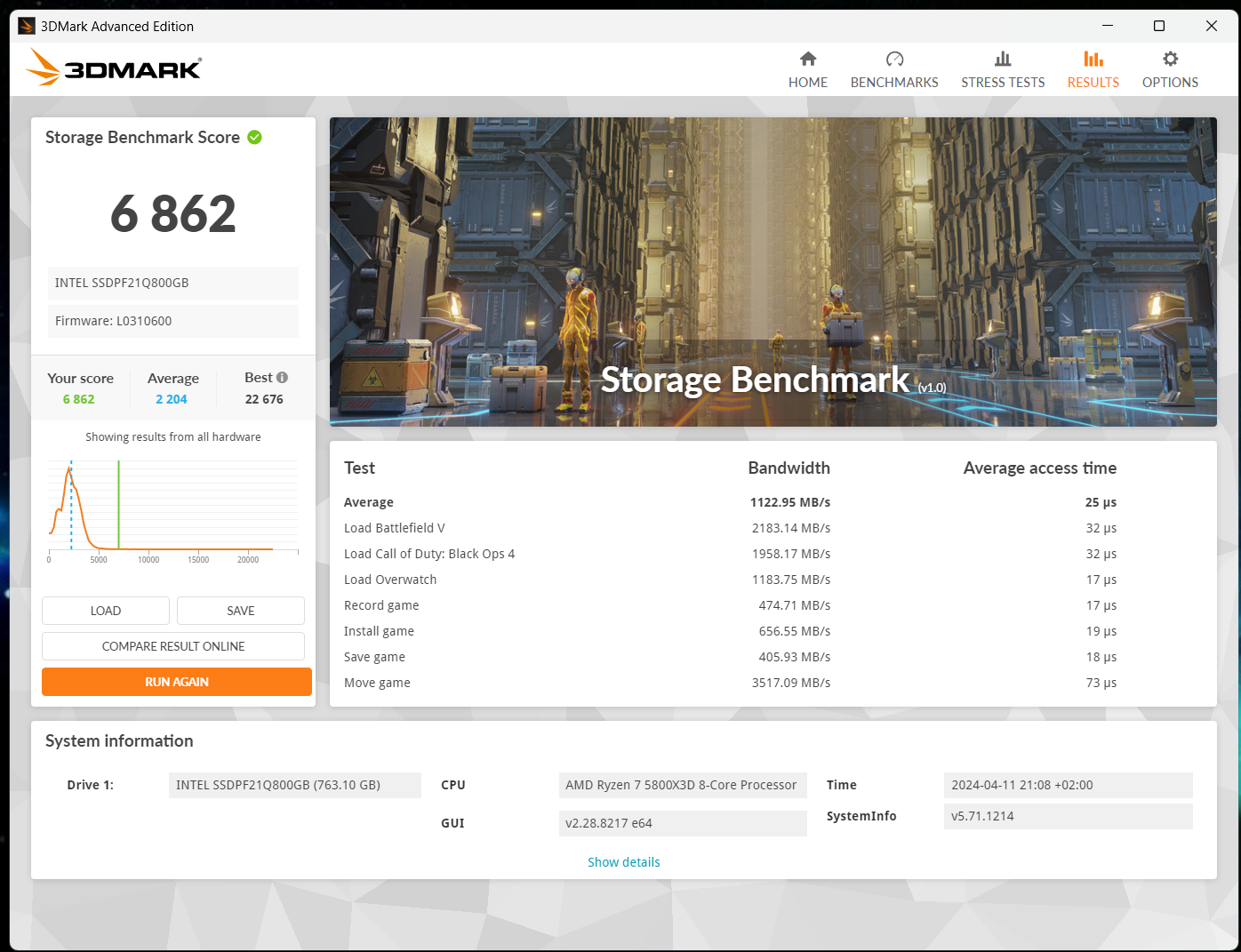Click the info icon next to Best
This screenshot has width=1241, height=952.
click(282, 377)
